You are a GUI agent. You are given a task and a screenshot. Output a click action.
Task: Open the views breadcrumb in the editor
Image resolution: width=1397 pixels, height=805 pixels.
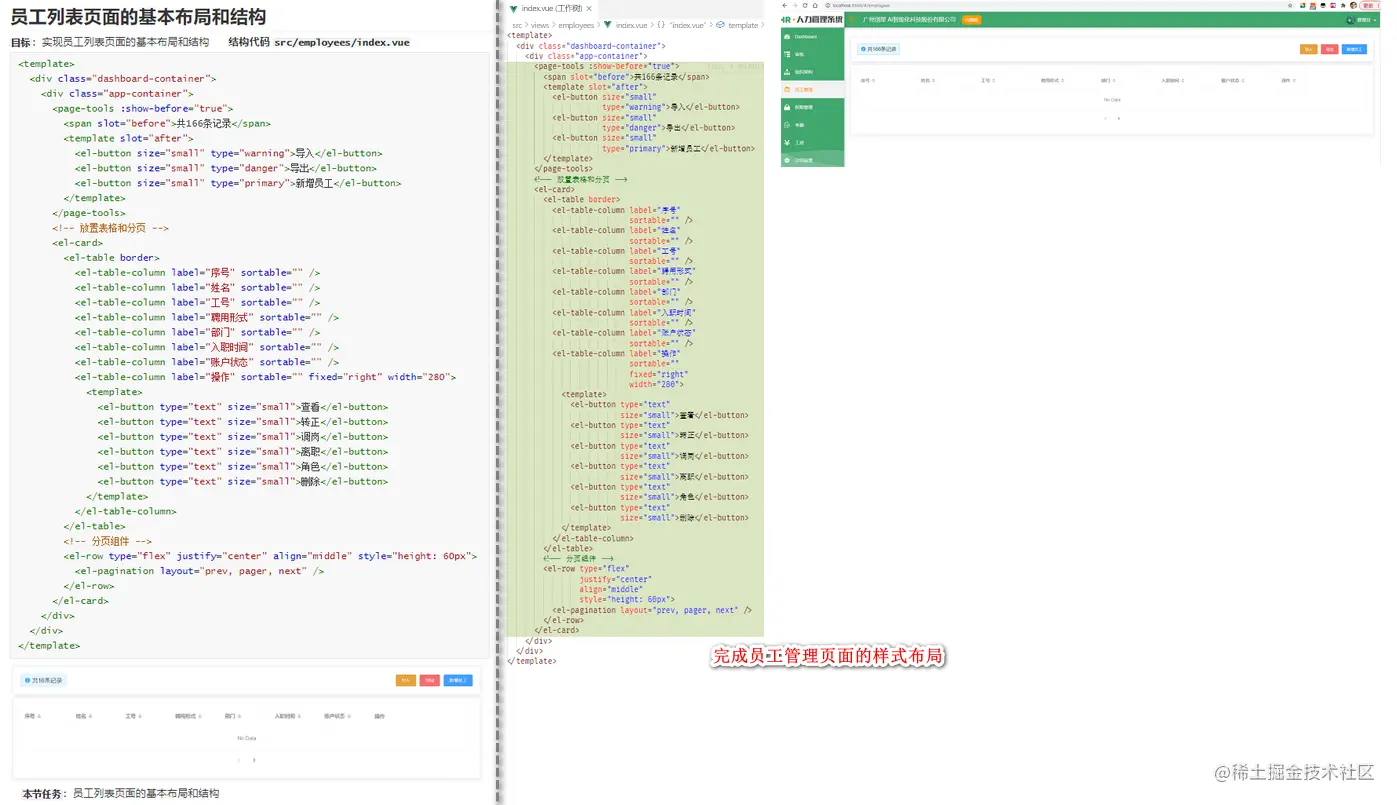[541, 25]
